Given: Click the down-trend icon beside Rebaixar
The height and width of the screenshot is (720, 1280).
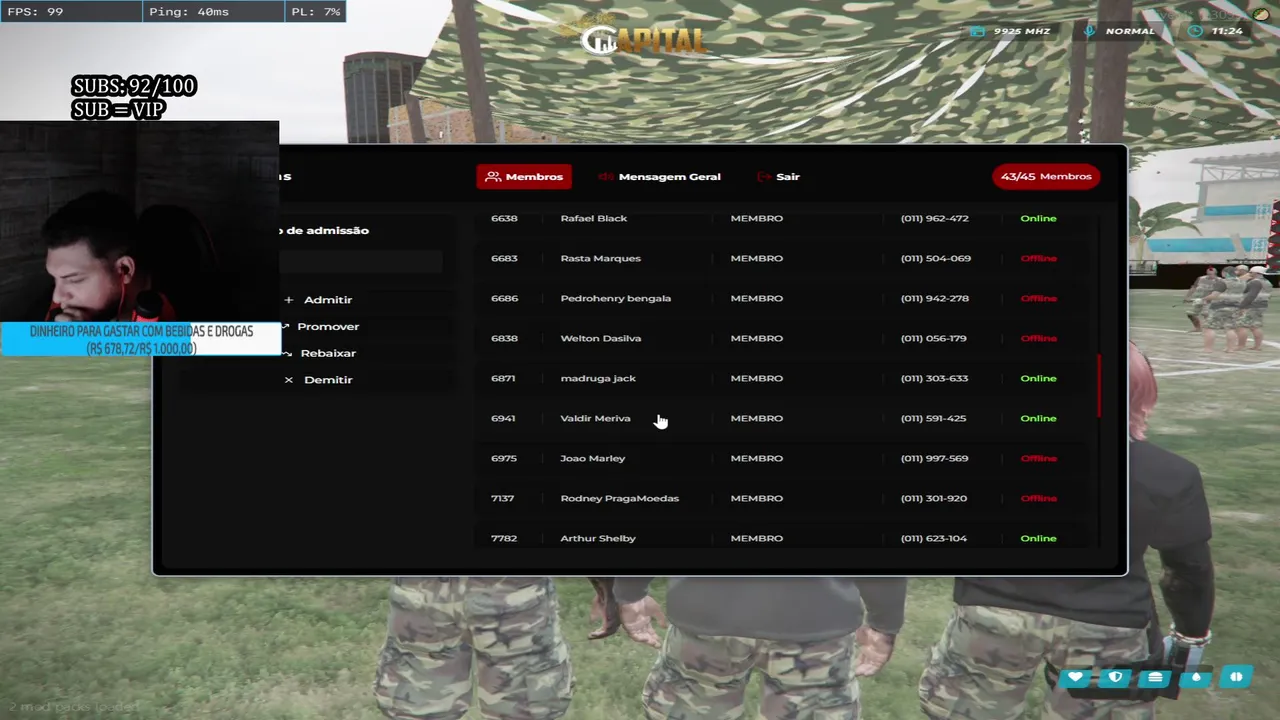Looking at the screenshot, I should coord(286,353).
